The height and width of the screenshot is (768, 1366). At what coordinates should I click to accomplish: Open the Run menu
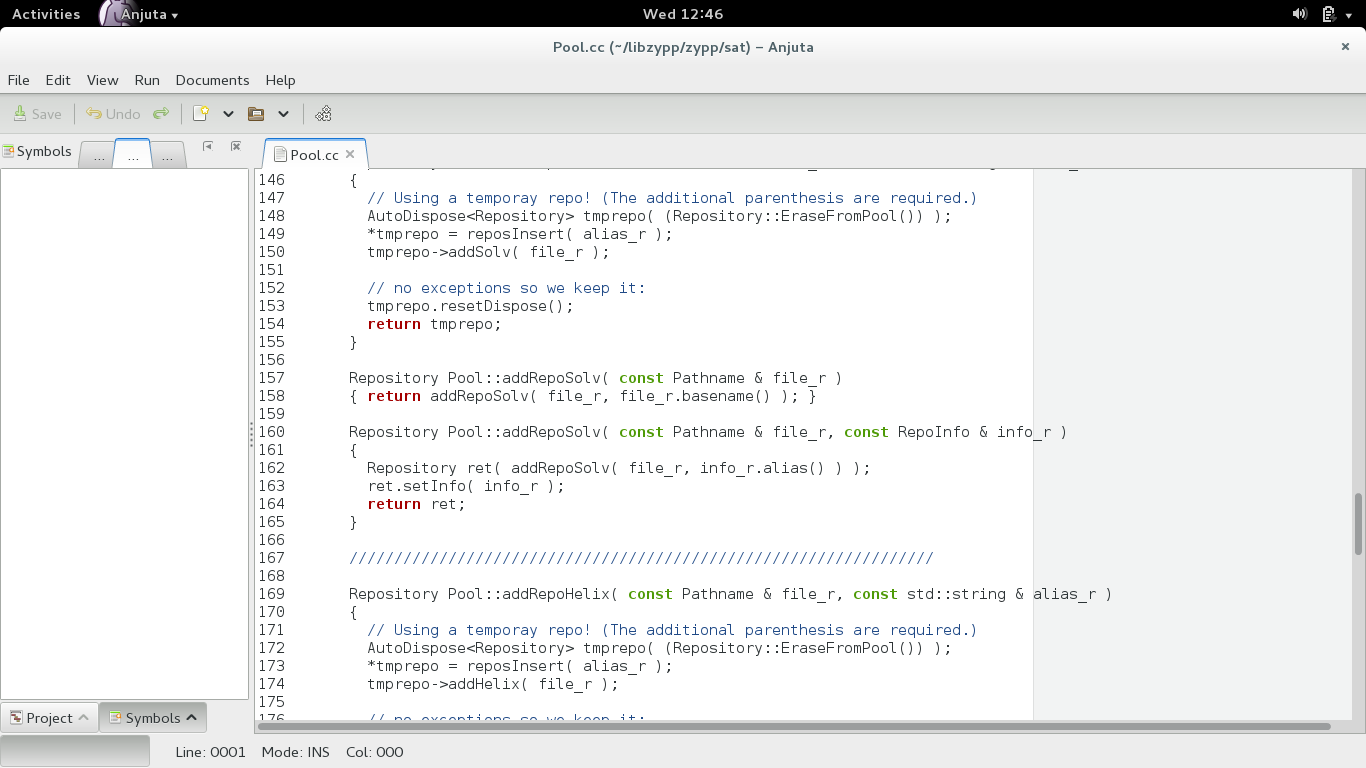point(147,80)
